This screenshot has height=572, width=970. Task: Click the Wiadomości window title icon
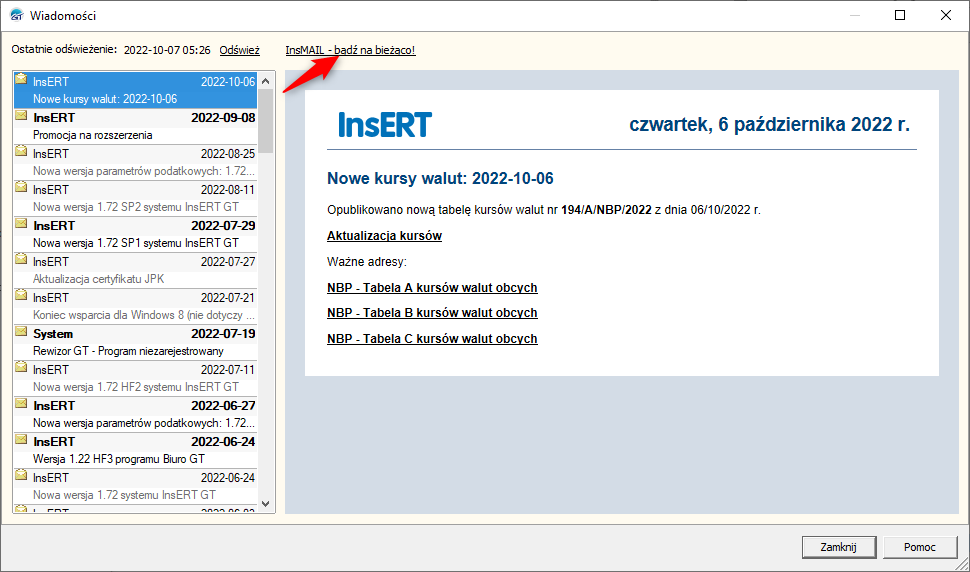tap(17, 15)
